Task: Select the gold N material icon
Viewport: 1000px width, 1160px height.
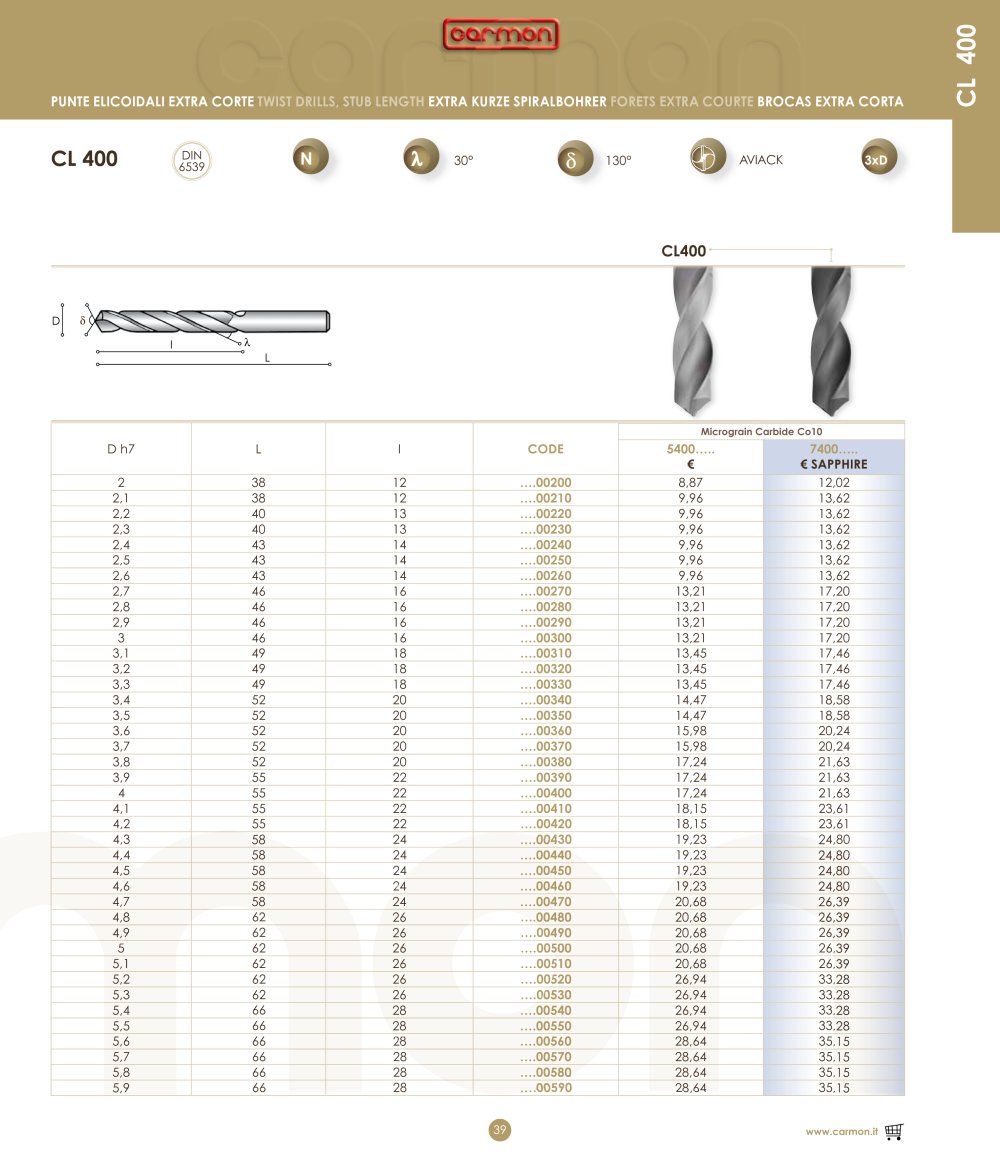Action: 309,157
